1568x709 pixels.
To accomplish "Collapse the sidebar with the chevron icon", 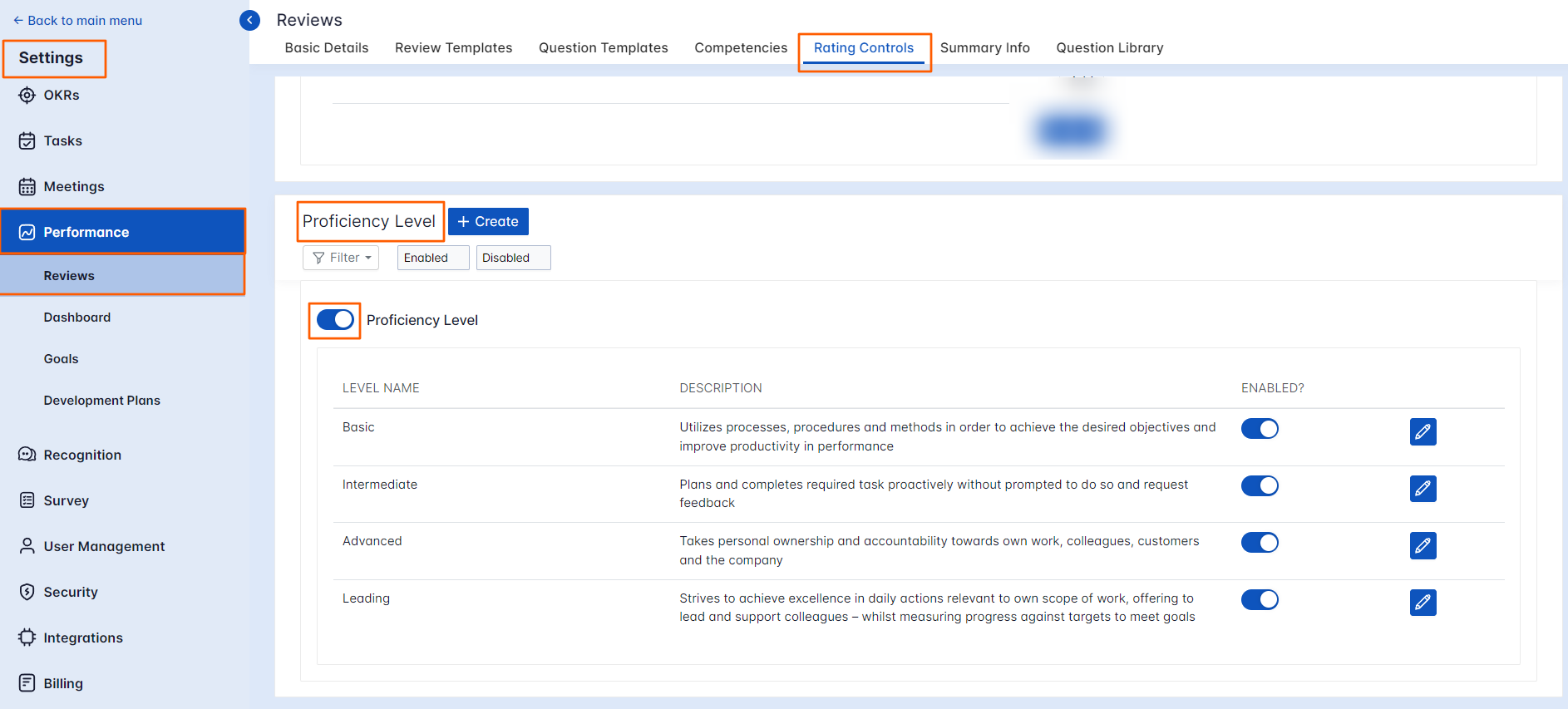I will pyautogui.click(x=249, y=20).
